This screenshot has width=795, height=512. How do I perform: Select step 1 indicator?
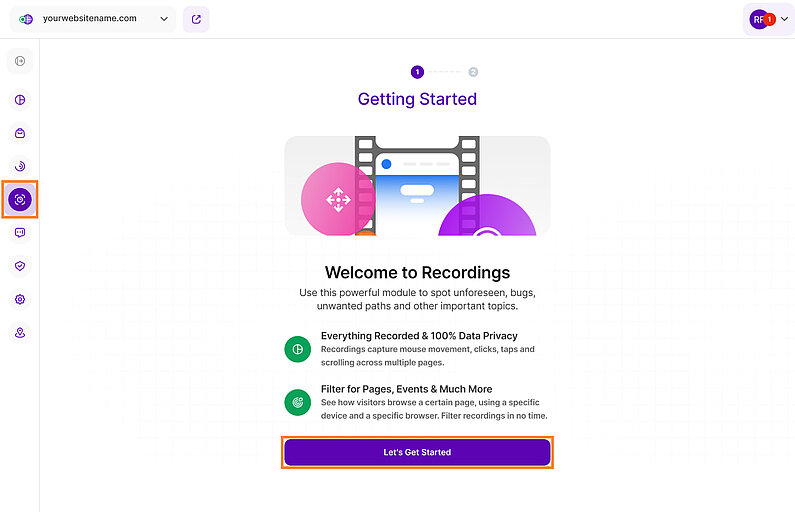click(417, 72)
